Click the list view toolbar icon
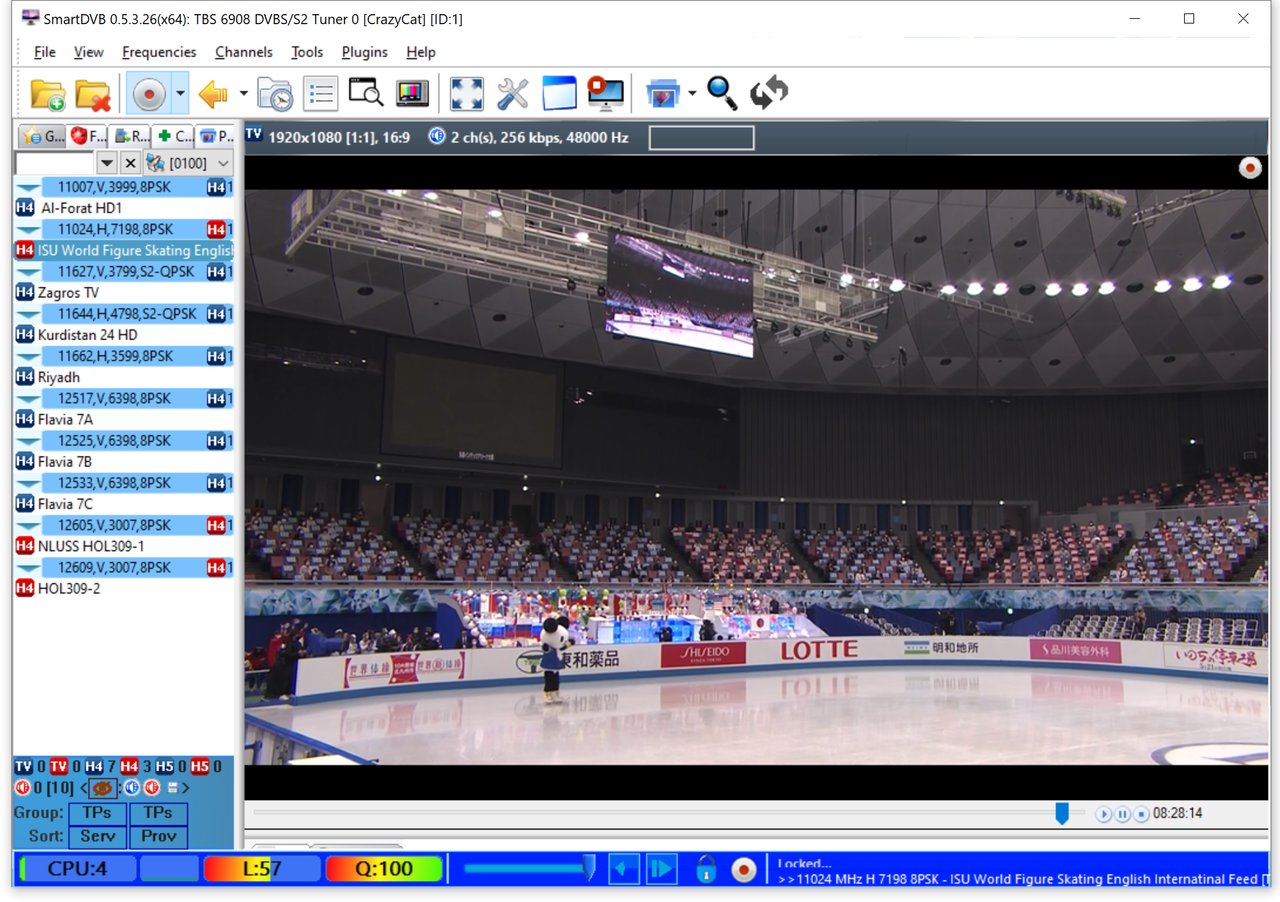1280x902 pixels. (321, 94)
